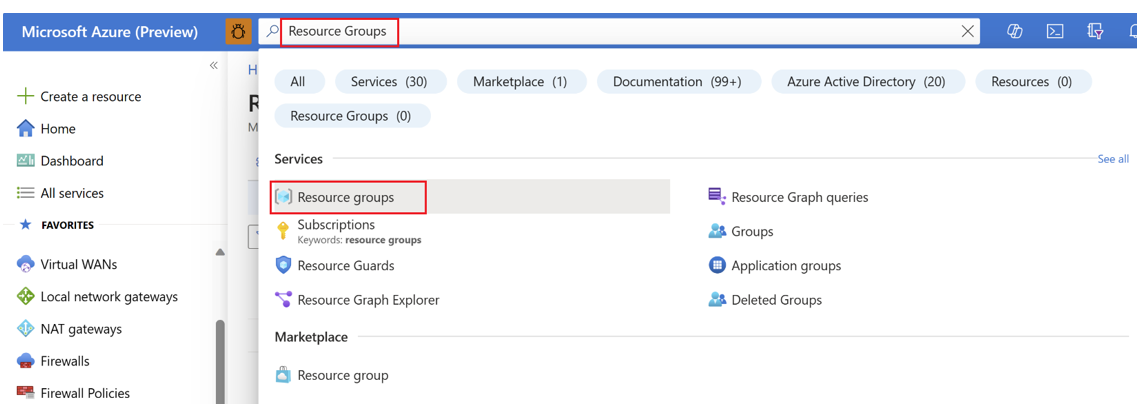
Task: Select Resource groups search result
Action: click(346, 198)
